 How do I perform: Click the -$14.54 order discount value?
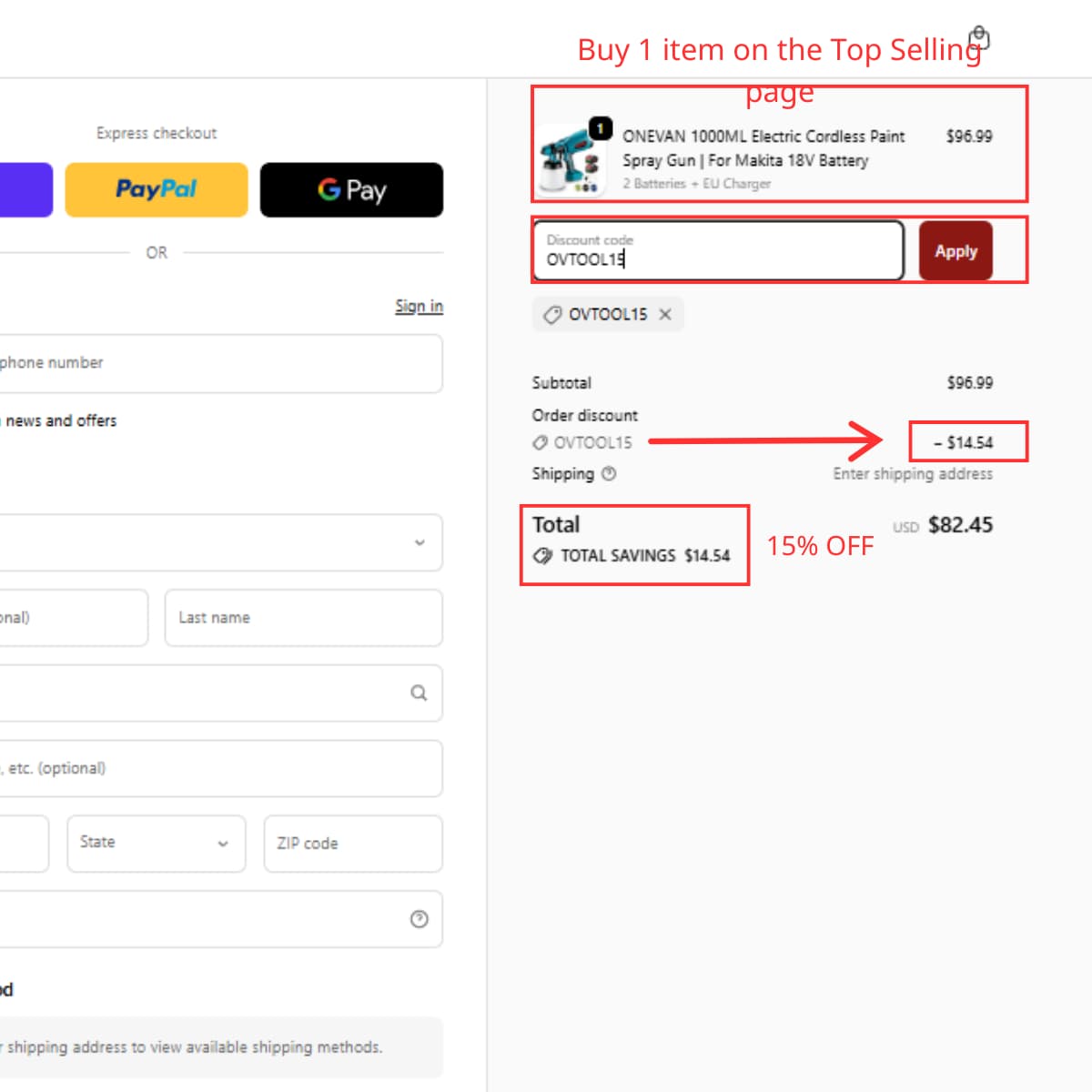coord(964,442)
